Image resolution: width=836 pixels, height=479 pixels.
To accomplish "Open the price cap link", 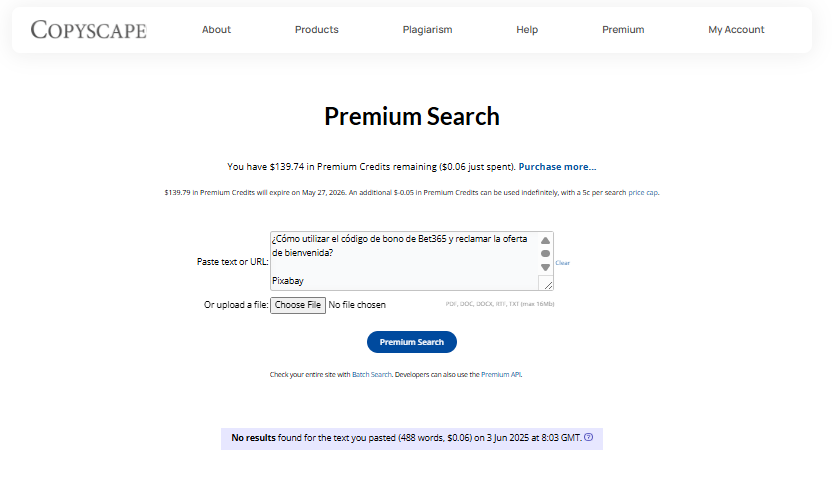I will click(x=643, y=193).
